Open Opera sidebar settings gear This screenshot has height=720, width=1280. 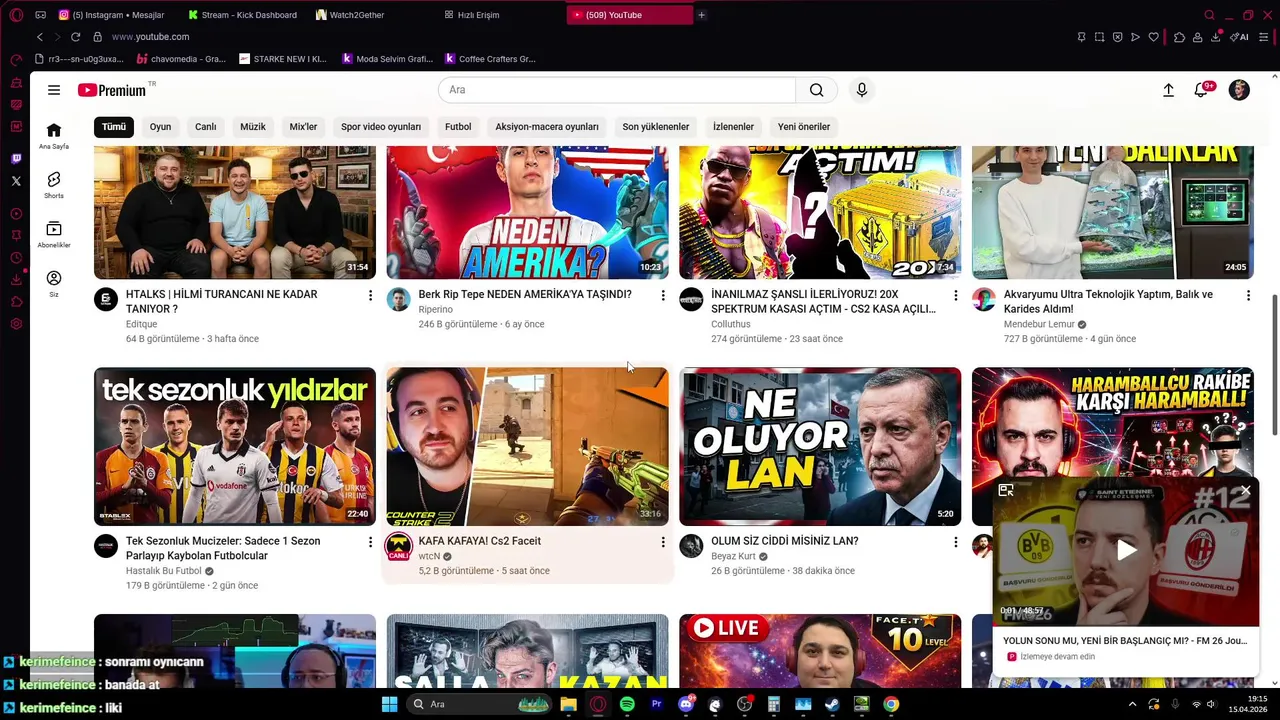click(x=16, y=324)
